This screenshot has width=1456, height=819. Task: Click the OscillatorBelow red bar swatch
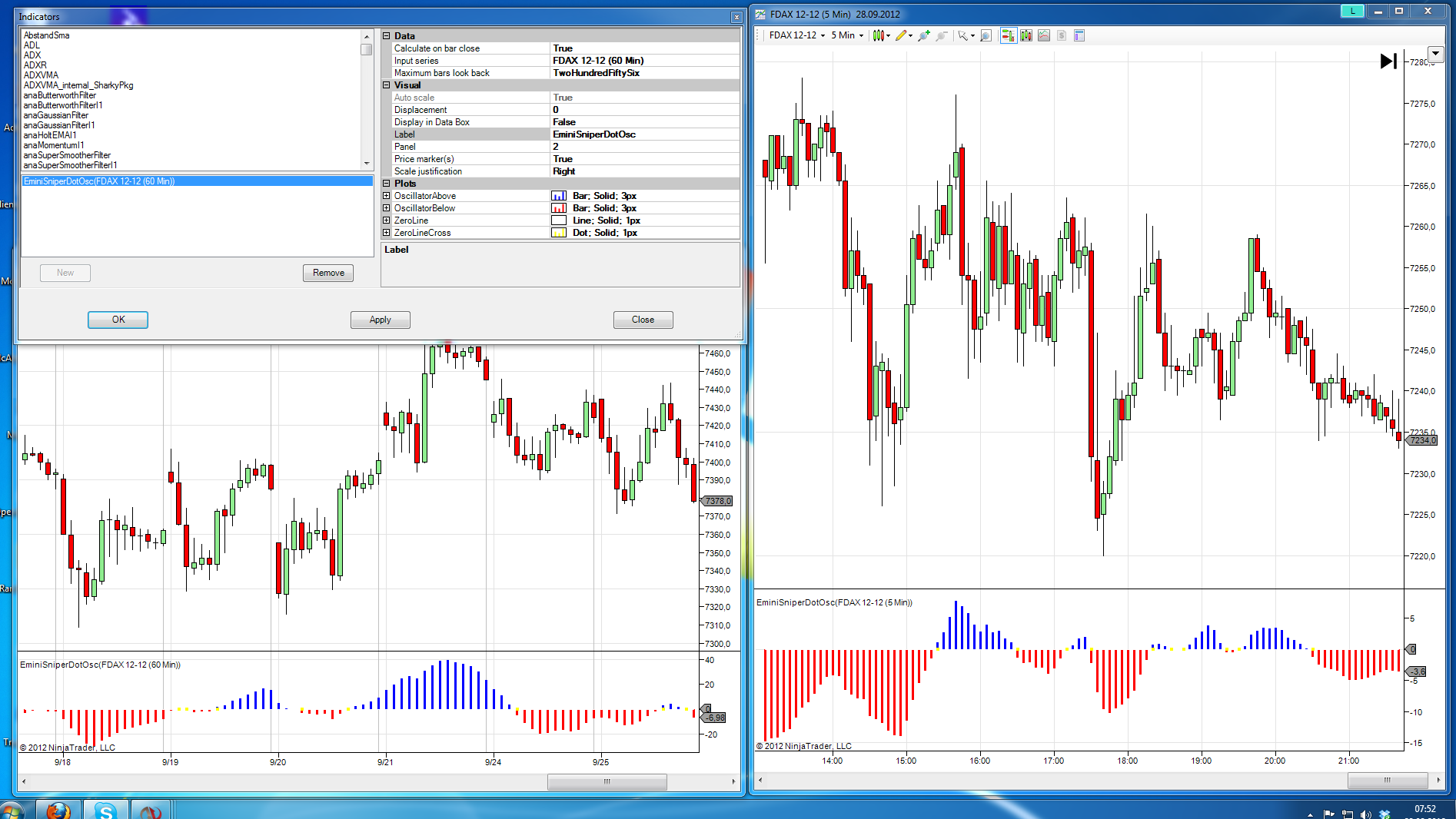(x=559, y=208)
